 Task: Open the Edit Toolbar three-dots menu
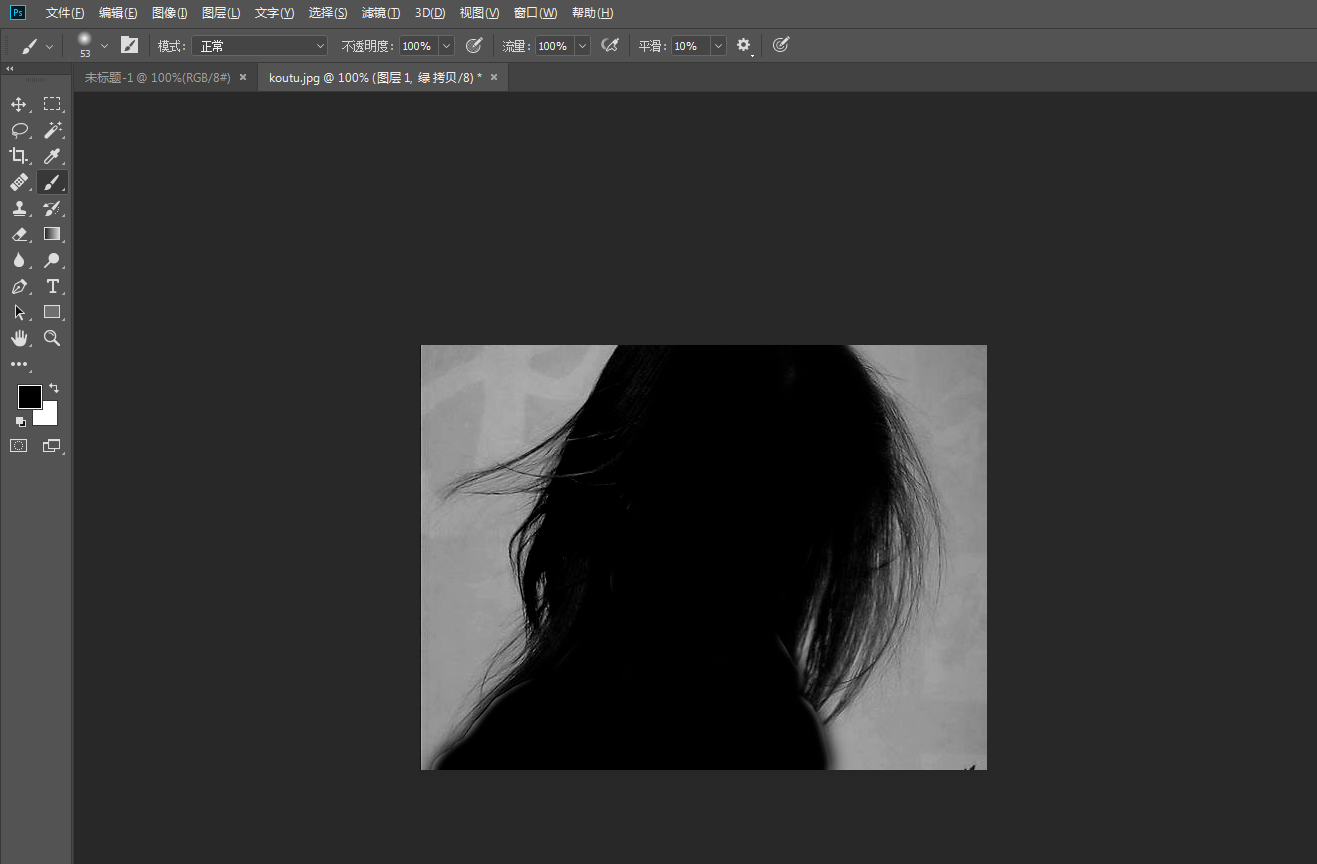(19, 365)
